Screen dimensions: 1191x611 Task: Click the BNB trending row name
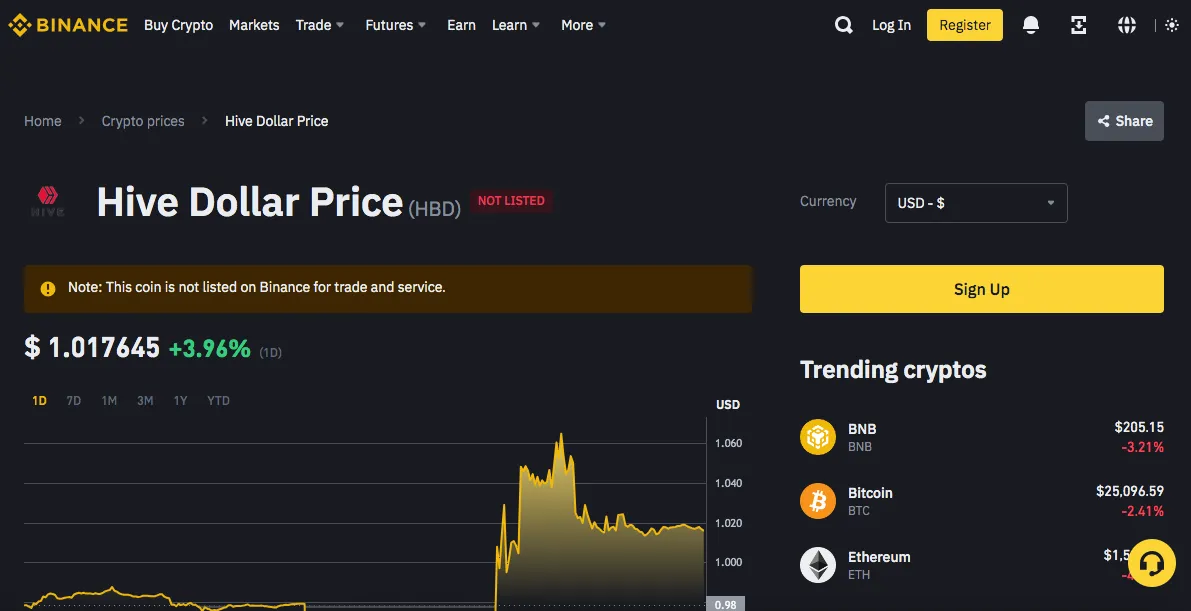(862, 429)
